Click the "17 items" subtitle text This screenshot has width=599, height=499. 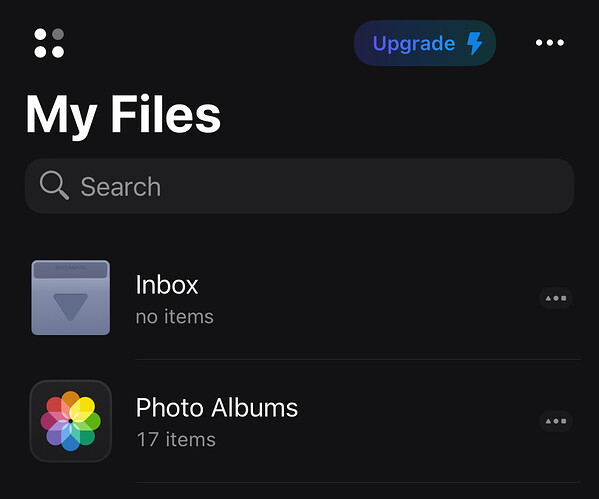[176, 439]
